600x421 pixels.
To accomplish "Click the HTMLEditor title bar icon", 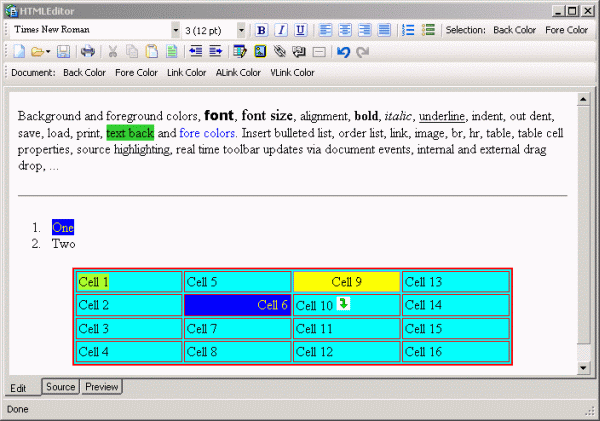I will coord(11,11).
